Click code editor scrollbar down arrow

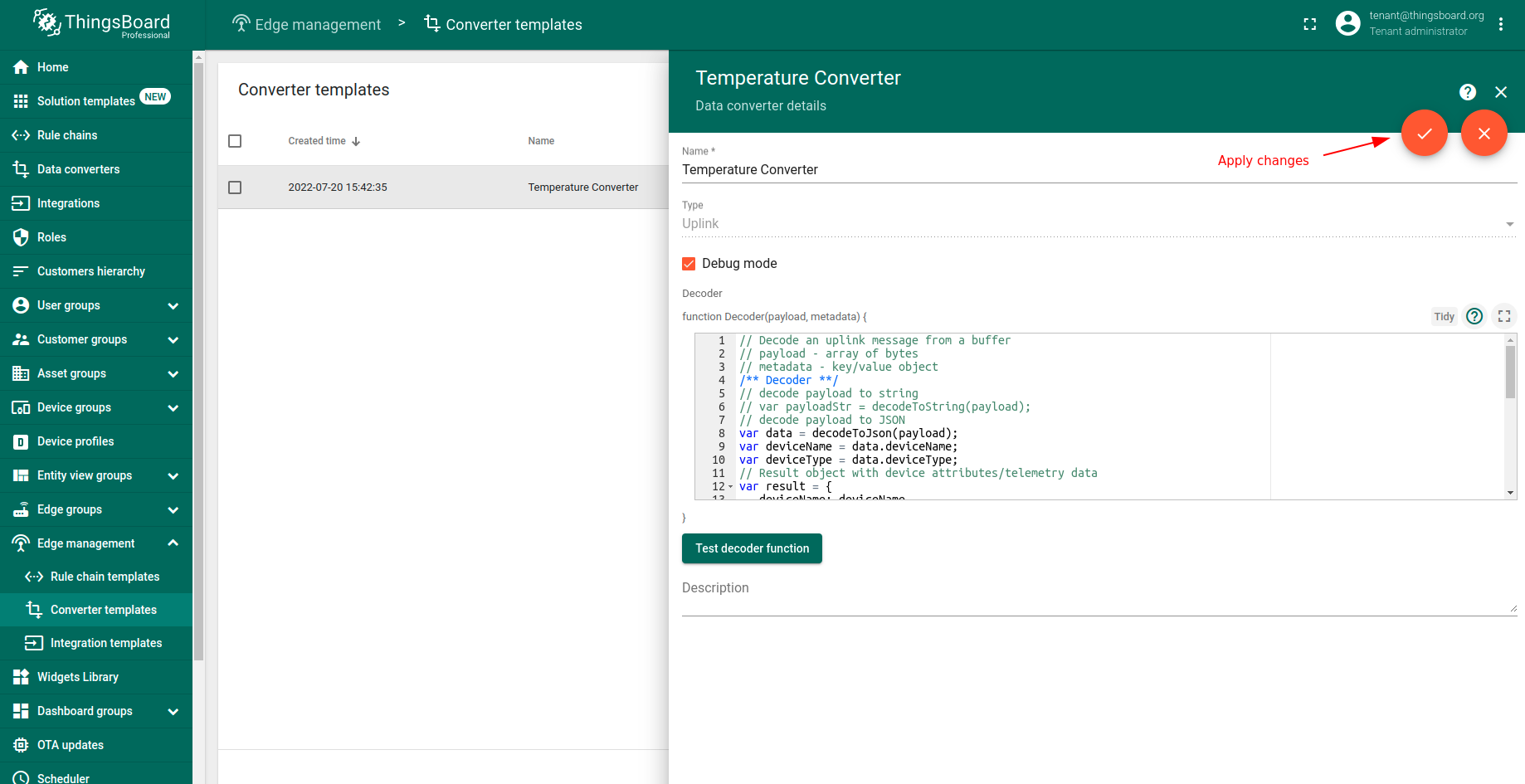coord(1510,493)
